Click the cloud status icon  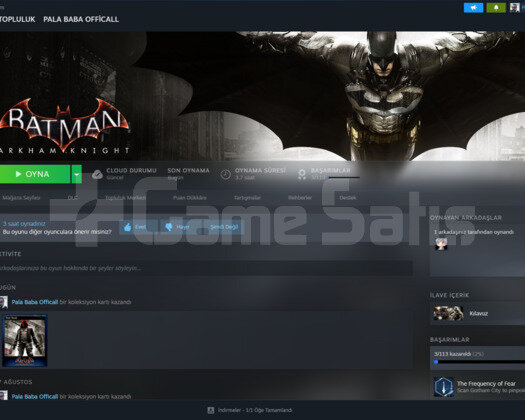coord(97,174)
